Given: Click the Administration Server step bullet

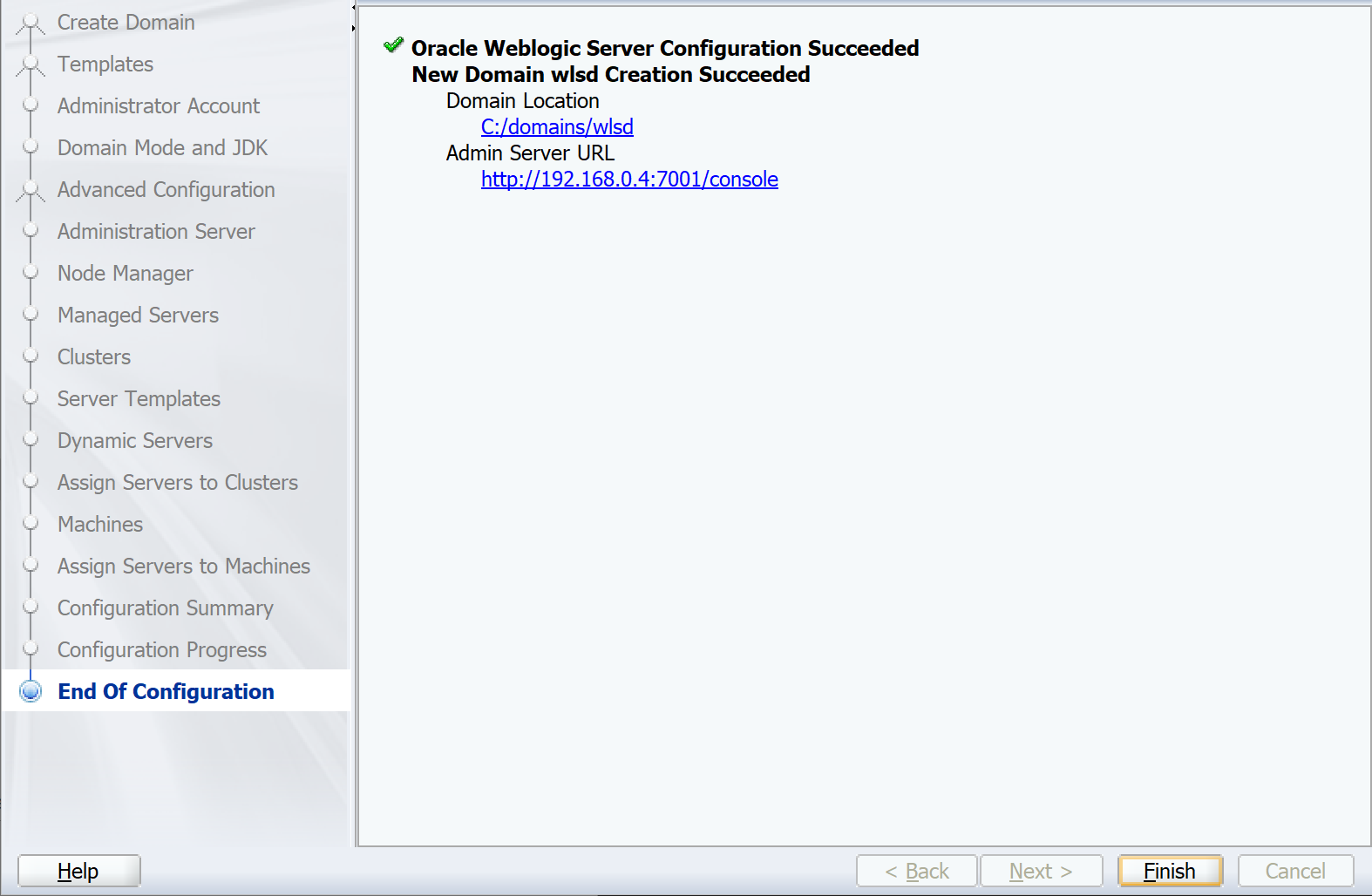Looking at the screenshot, I should tap(31, 230).
